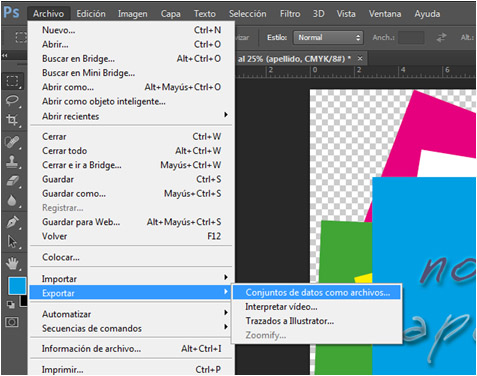
Task: Open the Imagen menu
Action: tap(132, 14)
